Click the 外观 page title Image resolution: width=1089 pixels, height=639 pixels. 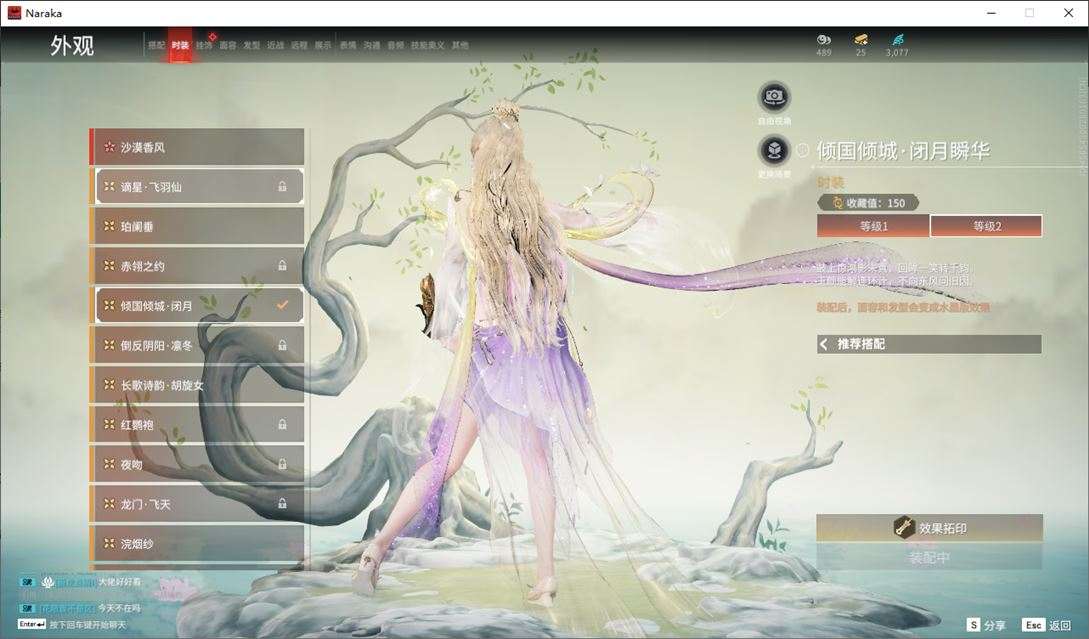tap(72, 45)
